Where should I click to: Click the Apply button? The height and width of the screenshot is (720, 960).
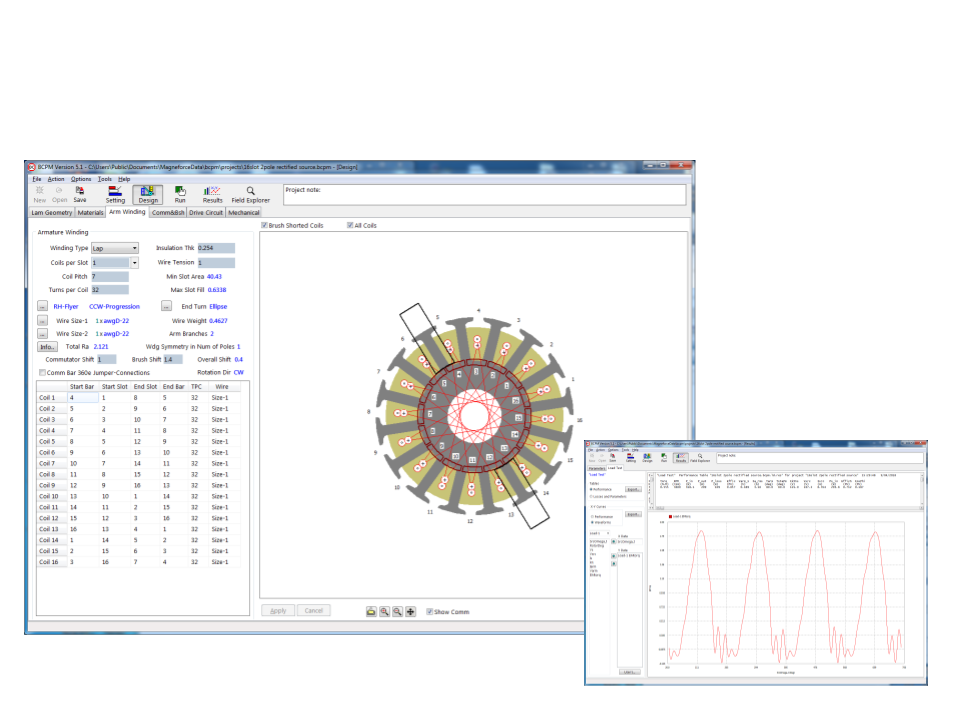point(278,610)
